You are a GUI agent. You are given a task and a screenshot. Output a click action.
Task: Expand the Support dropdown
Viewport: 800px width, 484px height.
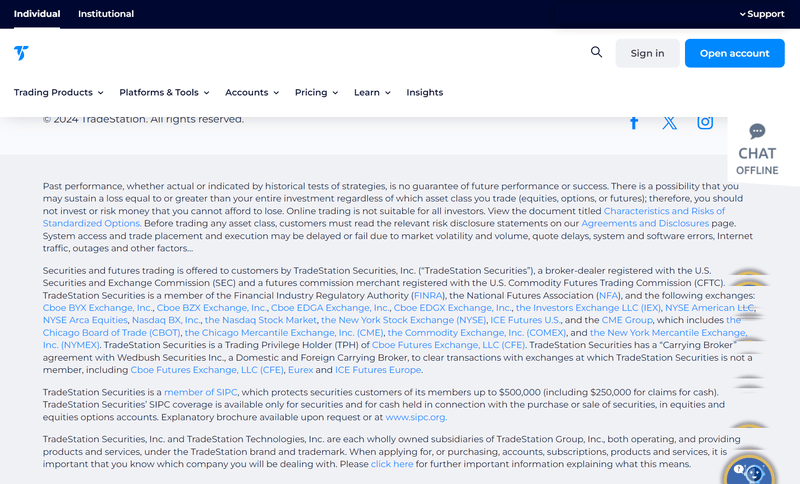pos(762,14)
